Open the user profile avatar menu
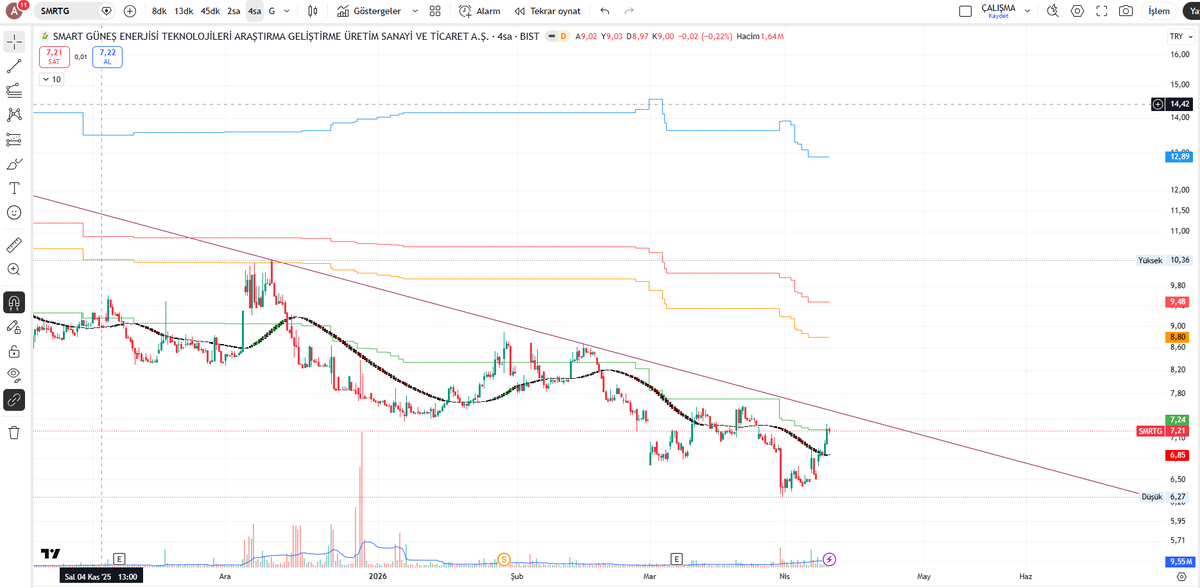 coord(15,11)
